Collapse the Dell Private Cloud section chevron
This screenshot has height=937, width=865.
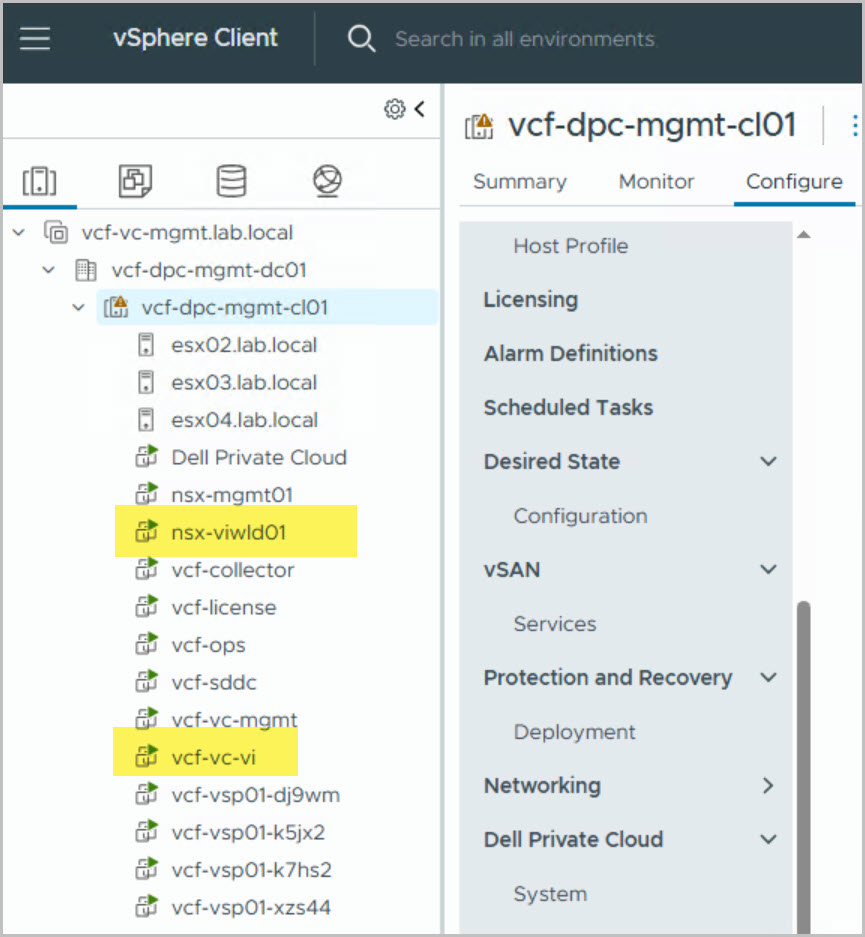click(769, 839)
